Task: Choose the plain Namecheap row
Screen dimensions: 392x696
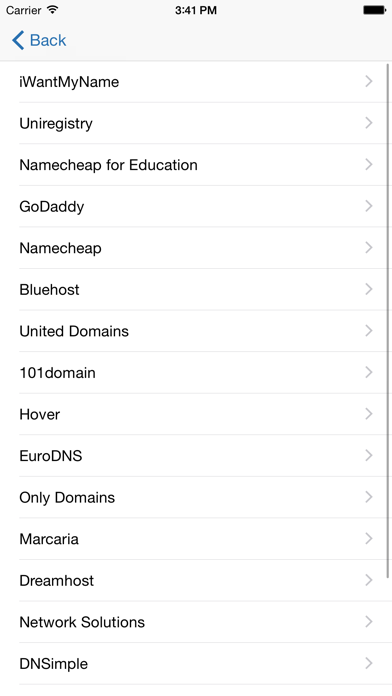Action: (x=196, y=248)
